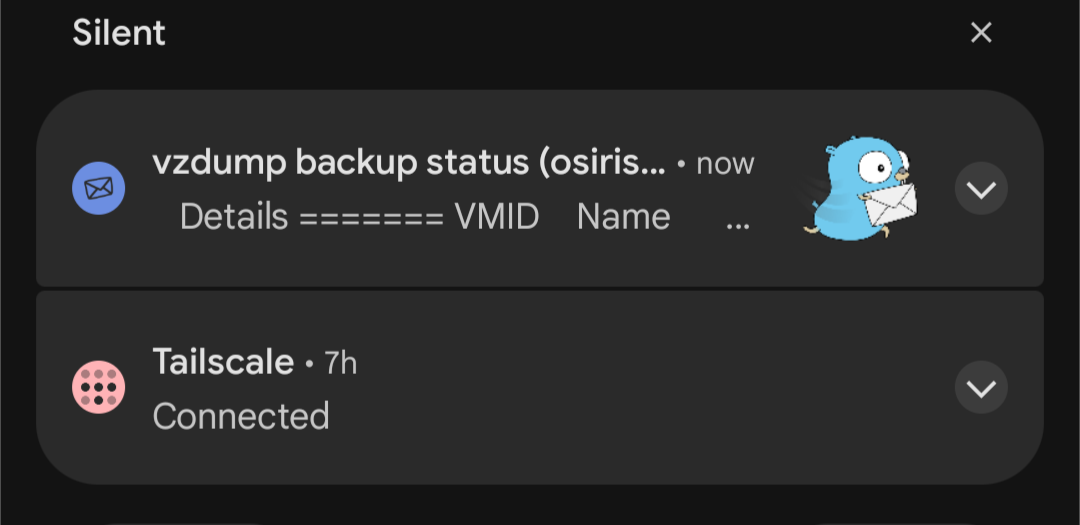Tap the blue envelope mail app icon
This screenshot has height=525, width=1080.
coord(98,188)
